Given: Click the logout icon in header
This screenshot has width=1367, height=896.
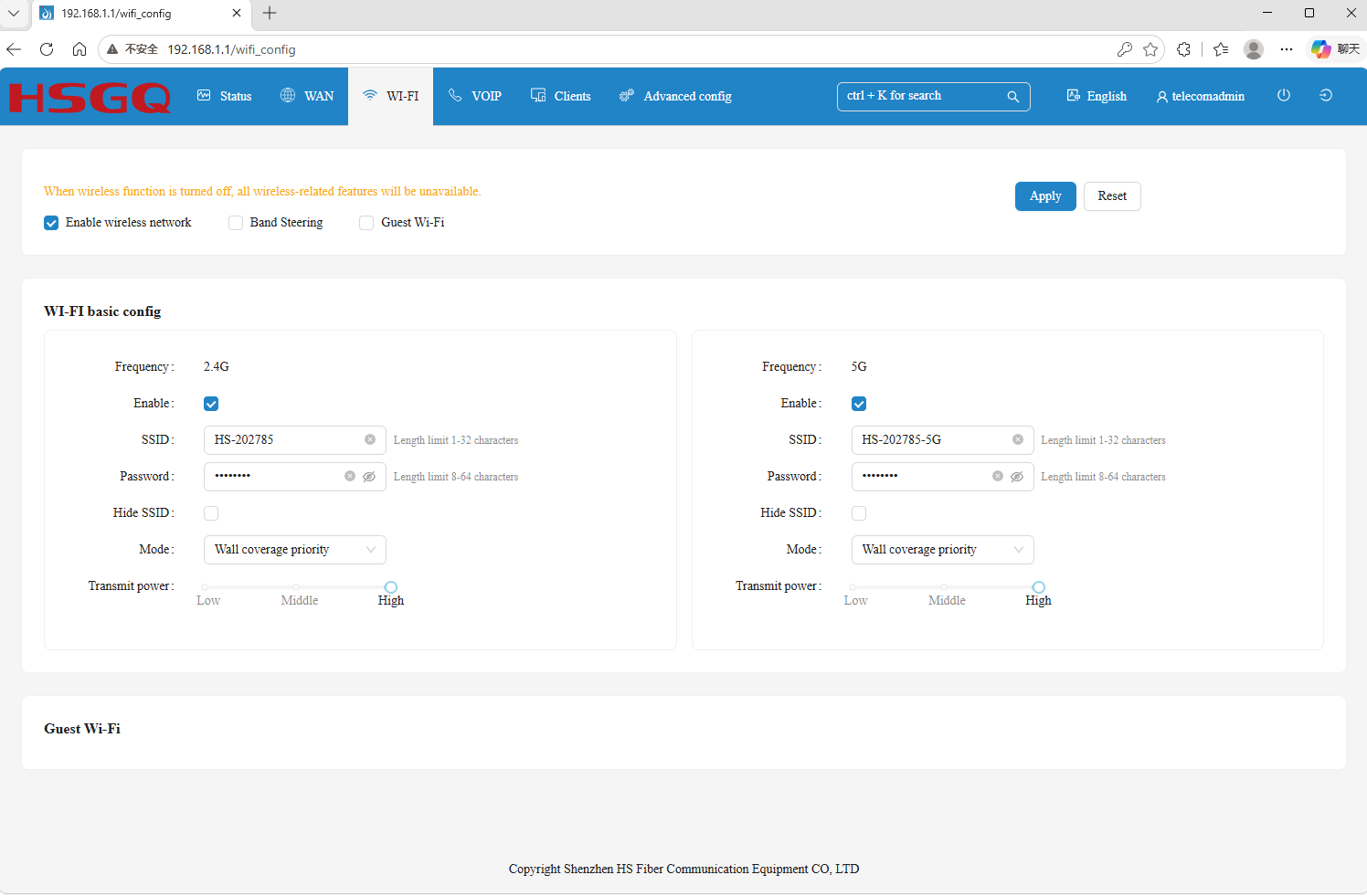Looking at the screenshot, I should [x=1326, y=95].
